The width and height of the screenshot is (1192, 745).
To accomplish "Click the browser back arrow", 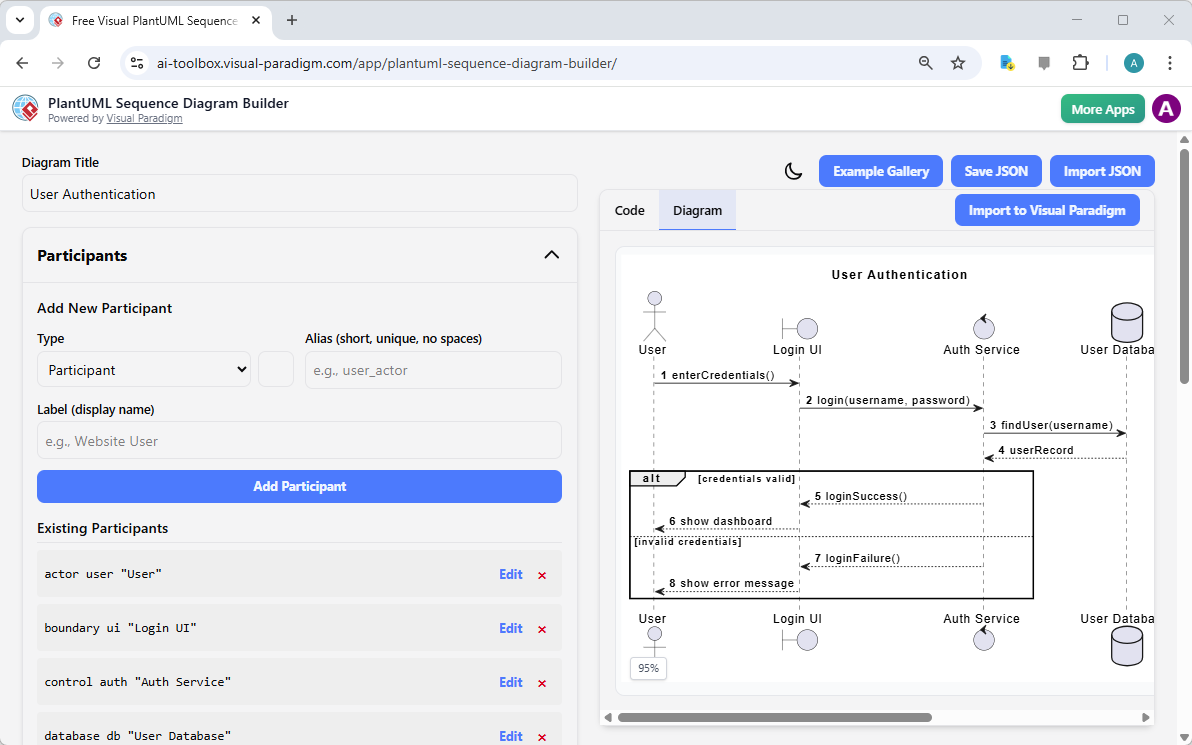I will [22, 62].
